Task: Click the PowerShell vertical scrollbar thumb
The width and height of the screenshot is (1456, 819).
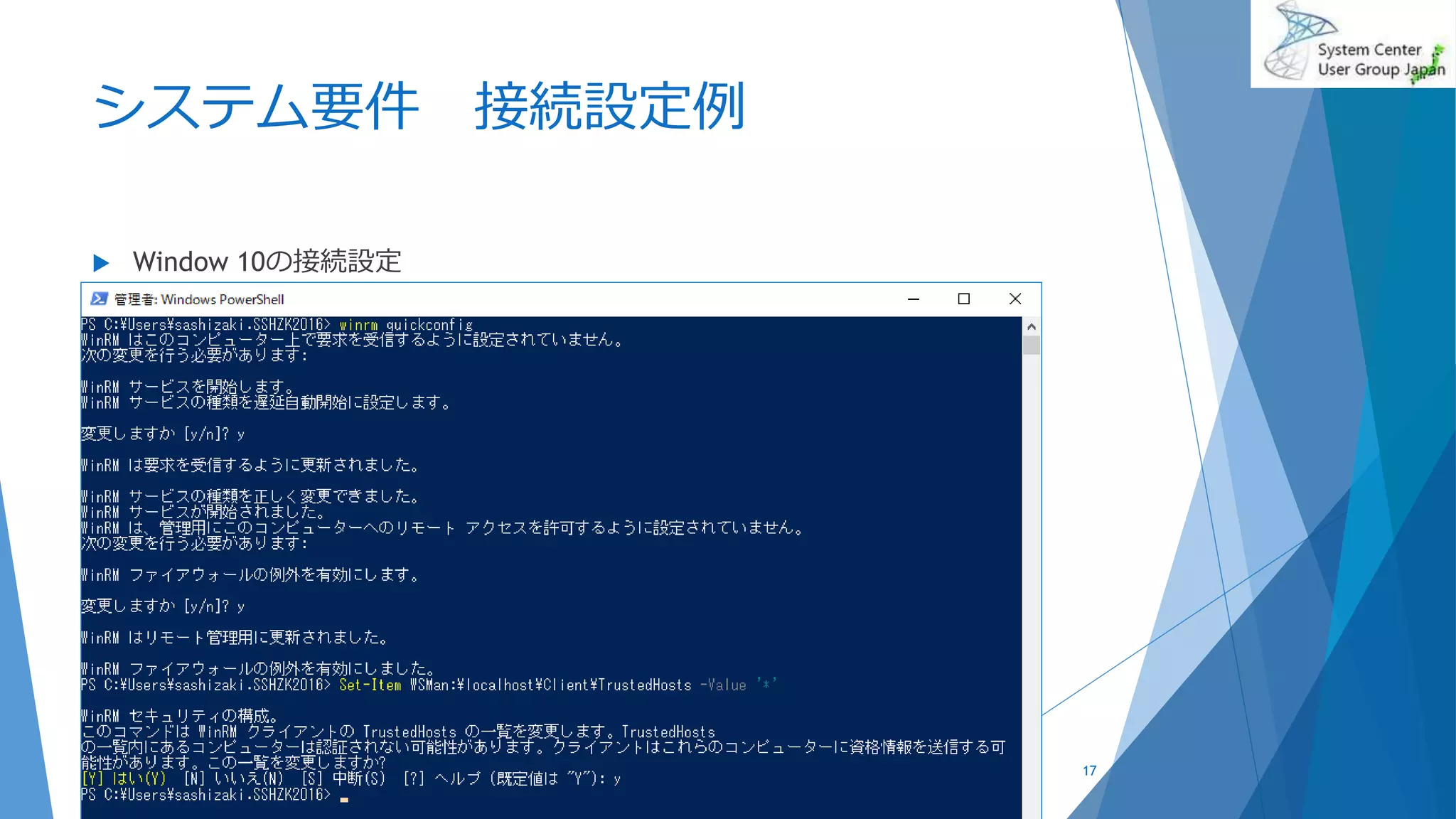Action: pyautogui.click(x=1032, y=346)
